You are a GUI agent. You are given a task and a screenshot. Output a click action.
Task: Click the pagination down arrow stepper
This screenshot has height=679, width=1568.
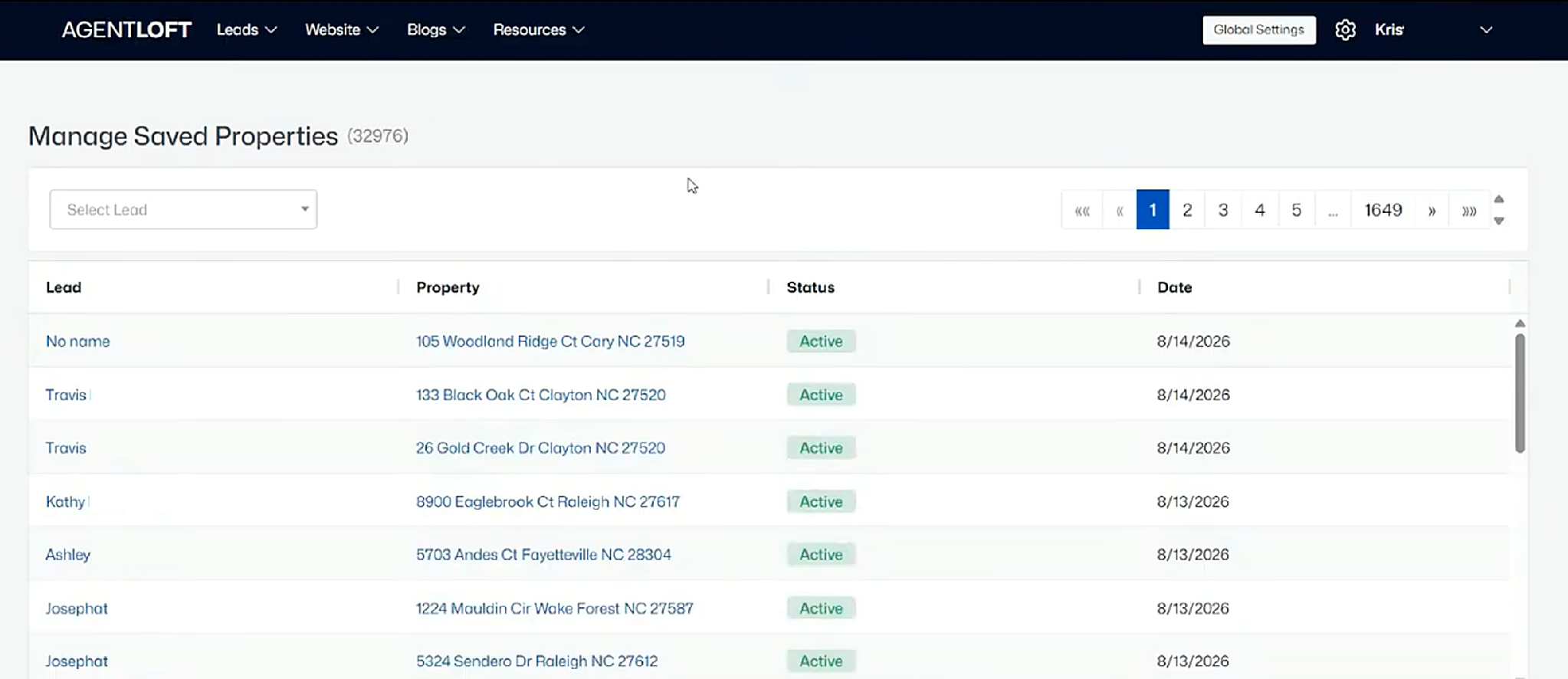[x=1499, y=221]
